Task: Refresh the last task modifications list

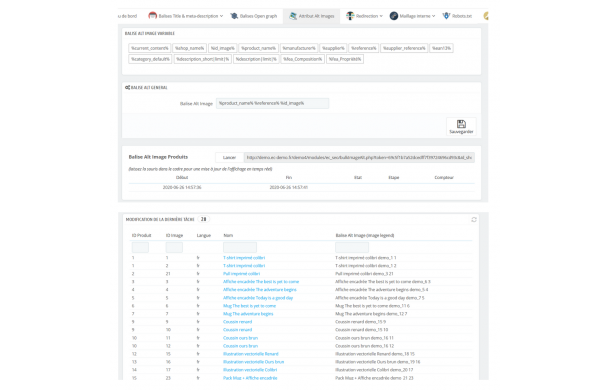Action: (474, 220)
